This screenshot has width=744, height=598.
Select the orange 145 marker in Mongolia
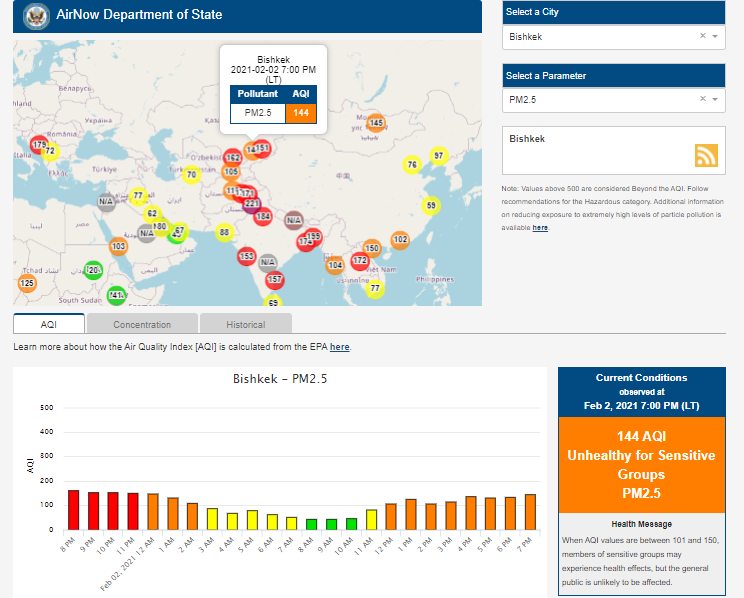point(376,123)
